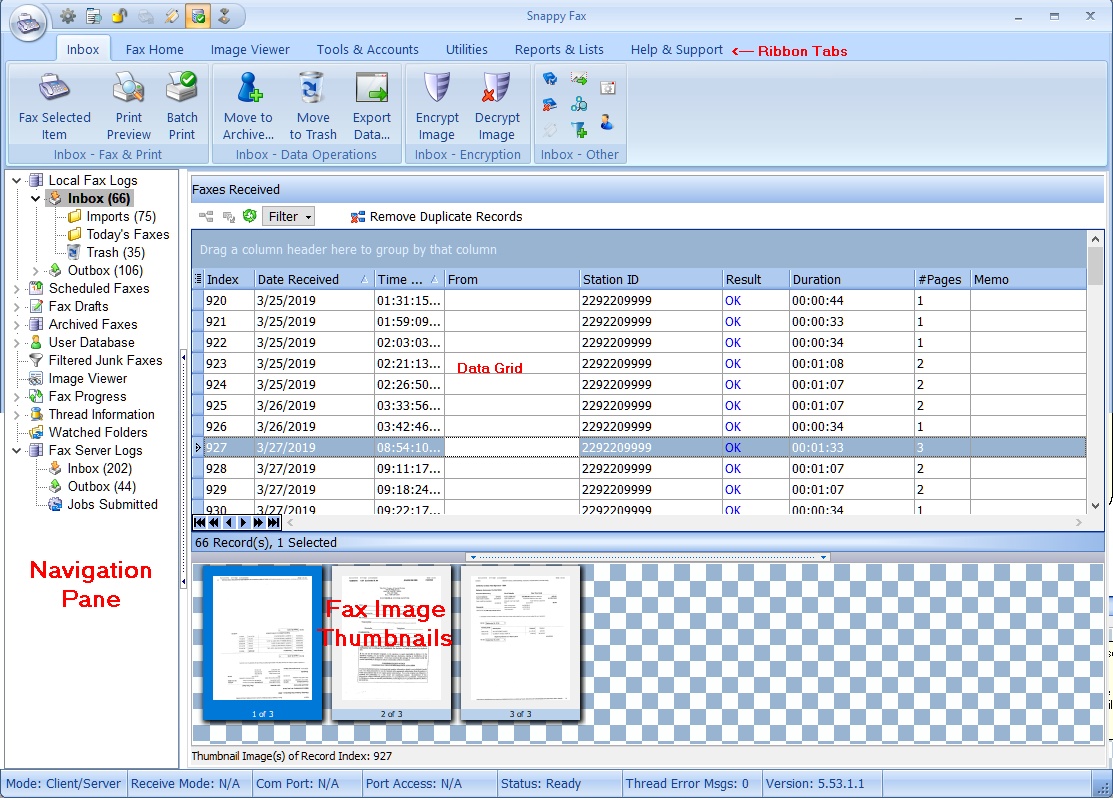Click the Export Data icon

tap(372, 89)
